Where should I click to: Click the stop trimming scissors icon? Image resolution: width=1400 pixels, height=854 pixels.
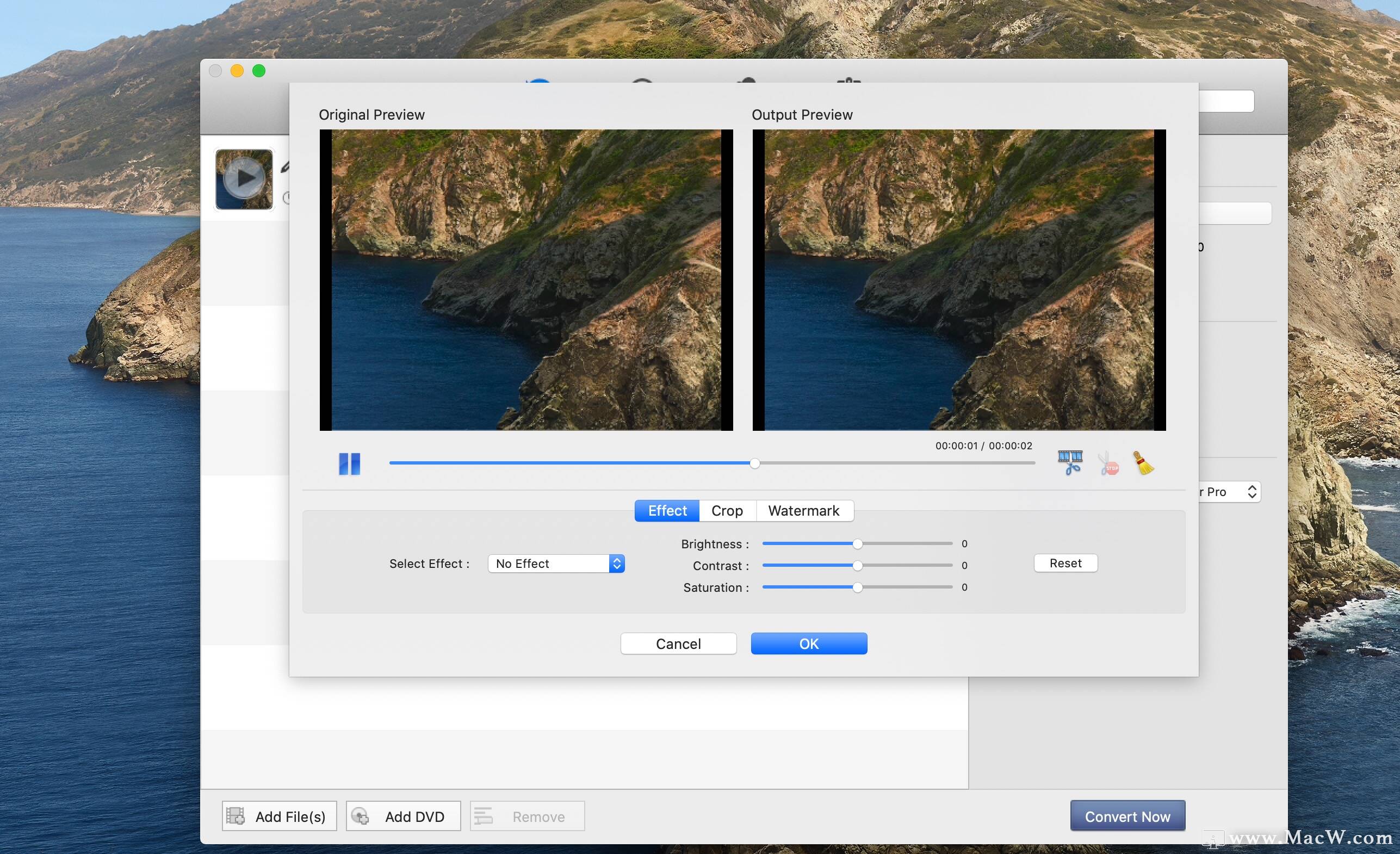1108,463
